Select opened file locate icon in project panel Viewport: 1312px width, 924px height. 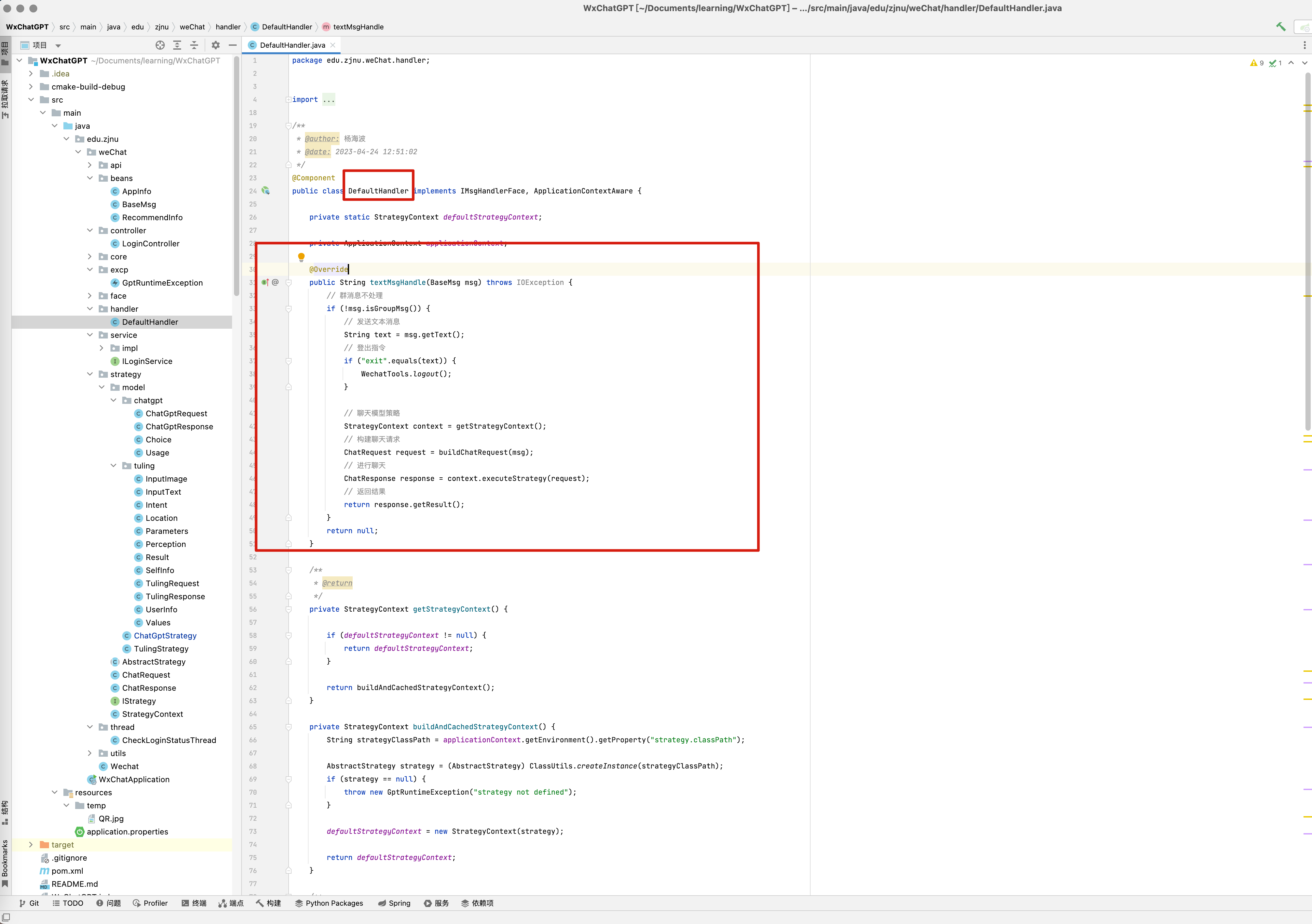[x=160, y=45]
